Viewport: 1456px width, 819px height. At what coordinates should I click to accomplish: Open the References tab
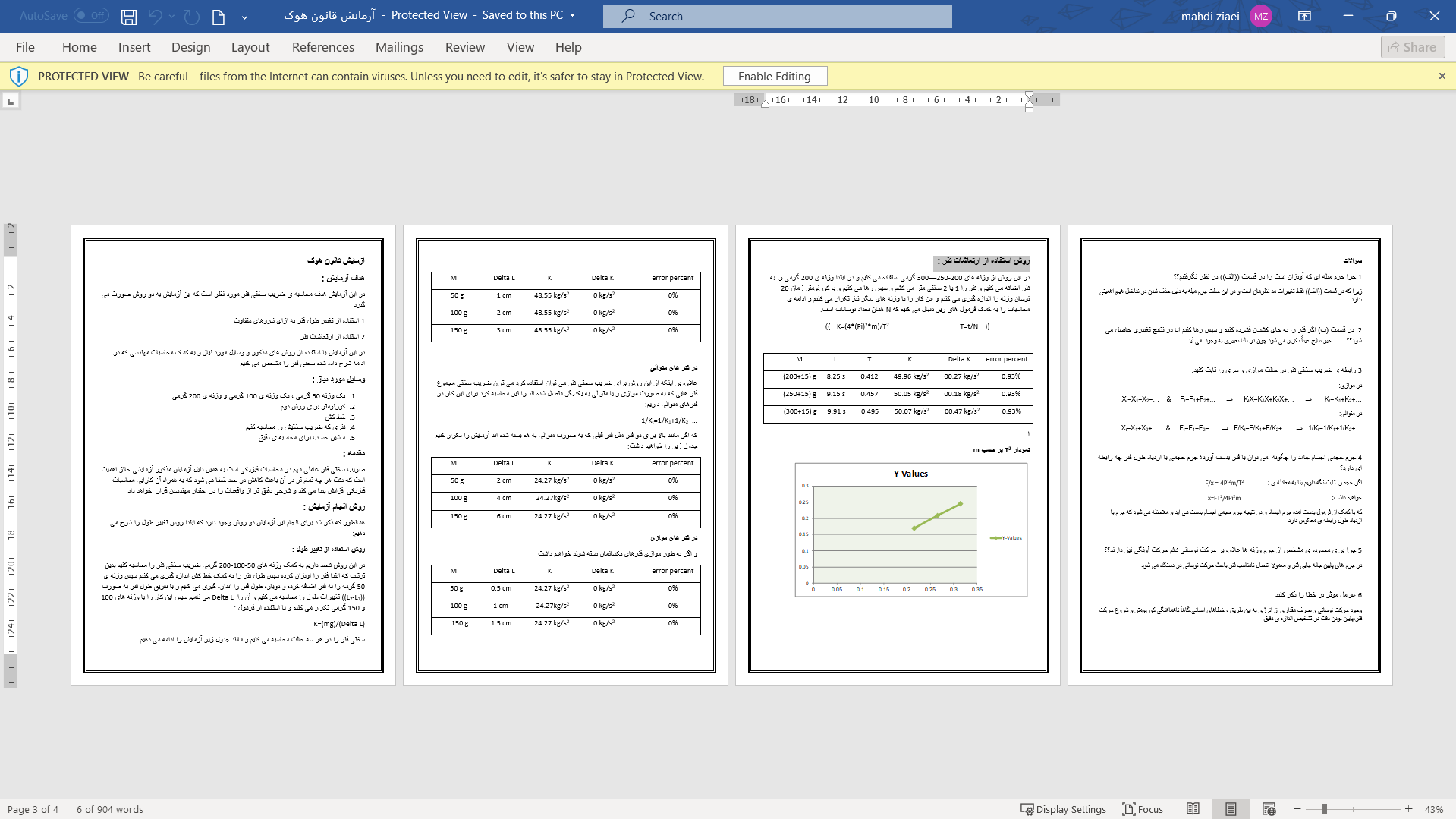point(323,47)
